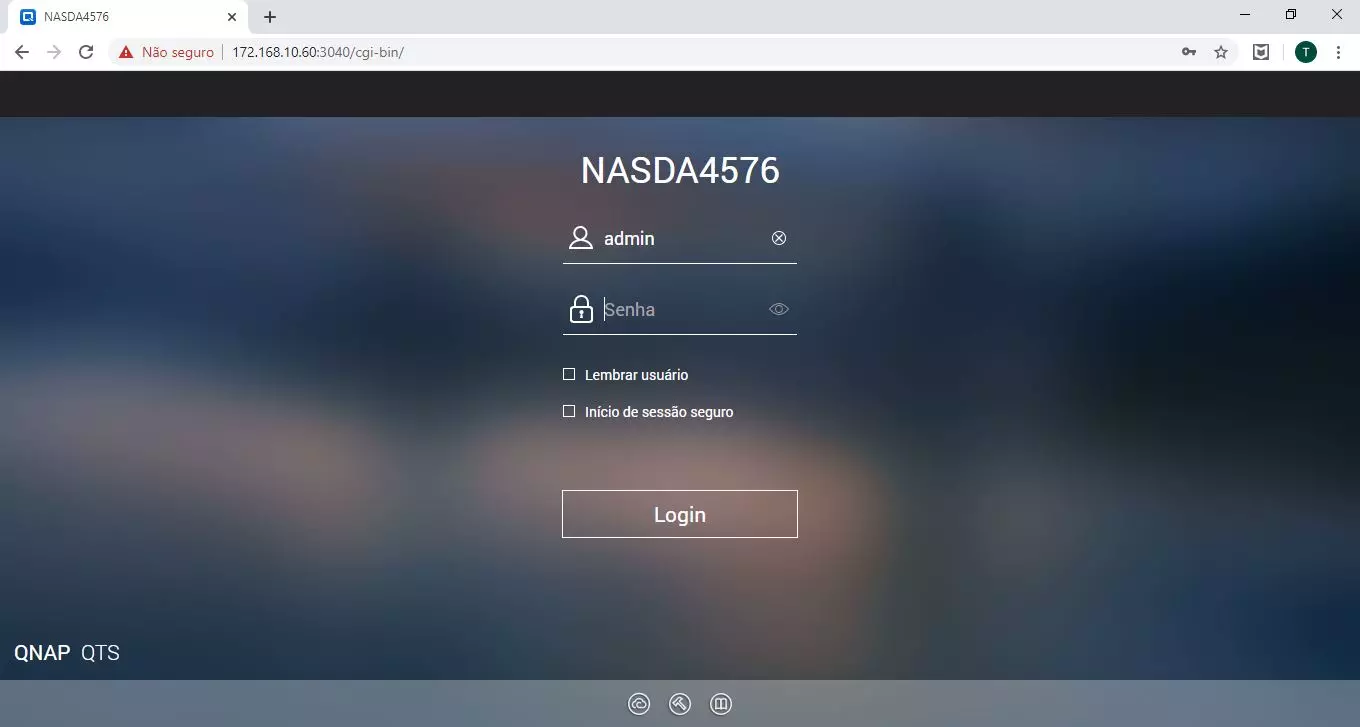Click the padlock icon beside Senha
The image size is (1360, 727).
pyautogui.click(x=581, y=309)
